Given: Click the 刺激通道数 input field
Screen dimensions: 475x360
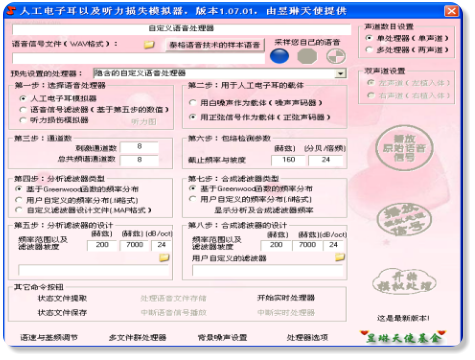Looking at the screenshot, I should coord(139,147).
